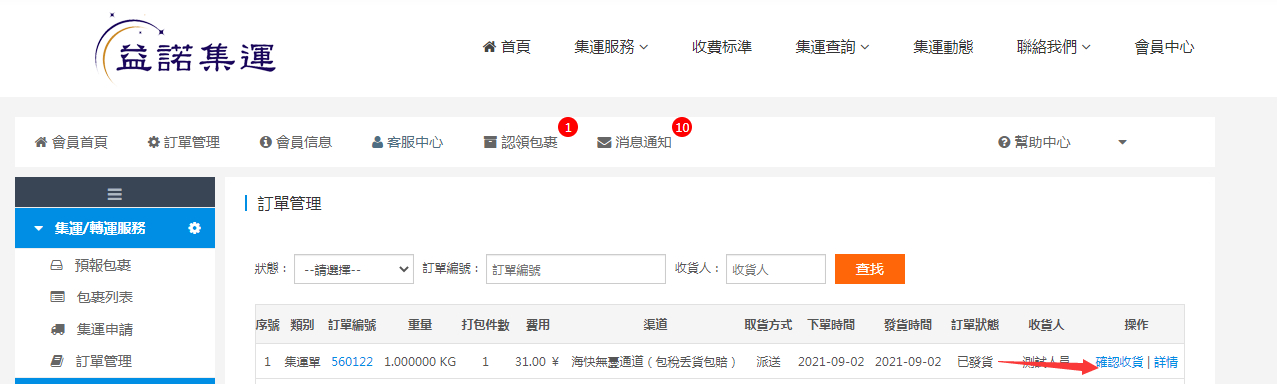Expand the 集運服務 menu

pyautogui.click(x=611, y=47)
